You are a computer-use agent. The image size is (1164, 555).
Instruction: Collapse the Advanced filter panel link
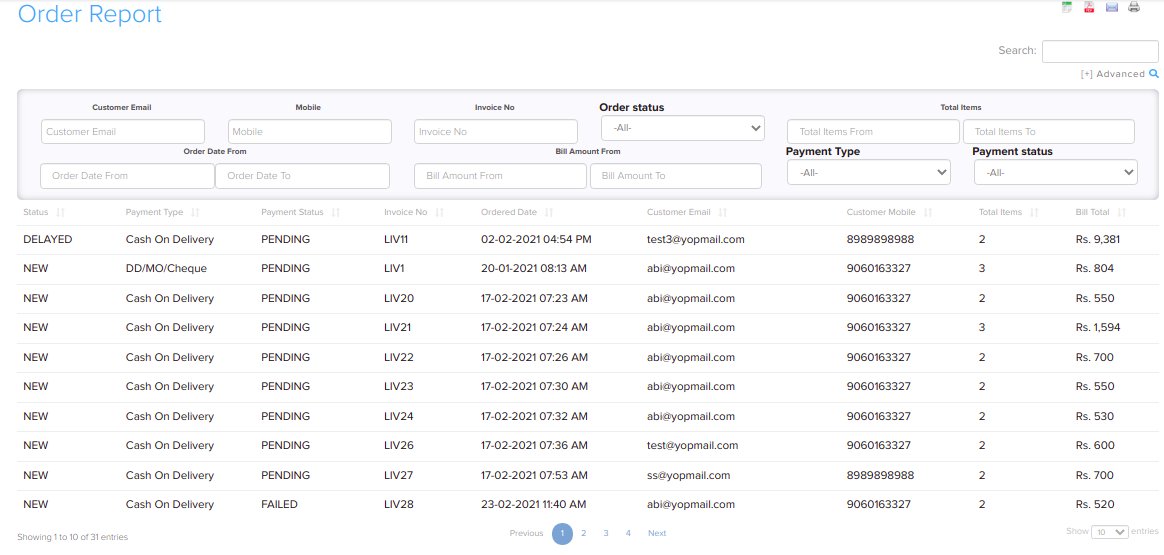pyautogui.click(x=1113, y=73)
